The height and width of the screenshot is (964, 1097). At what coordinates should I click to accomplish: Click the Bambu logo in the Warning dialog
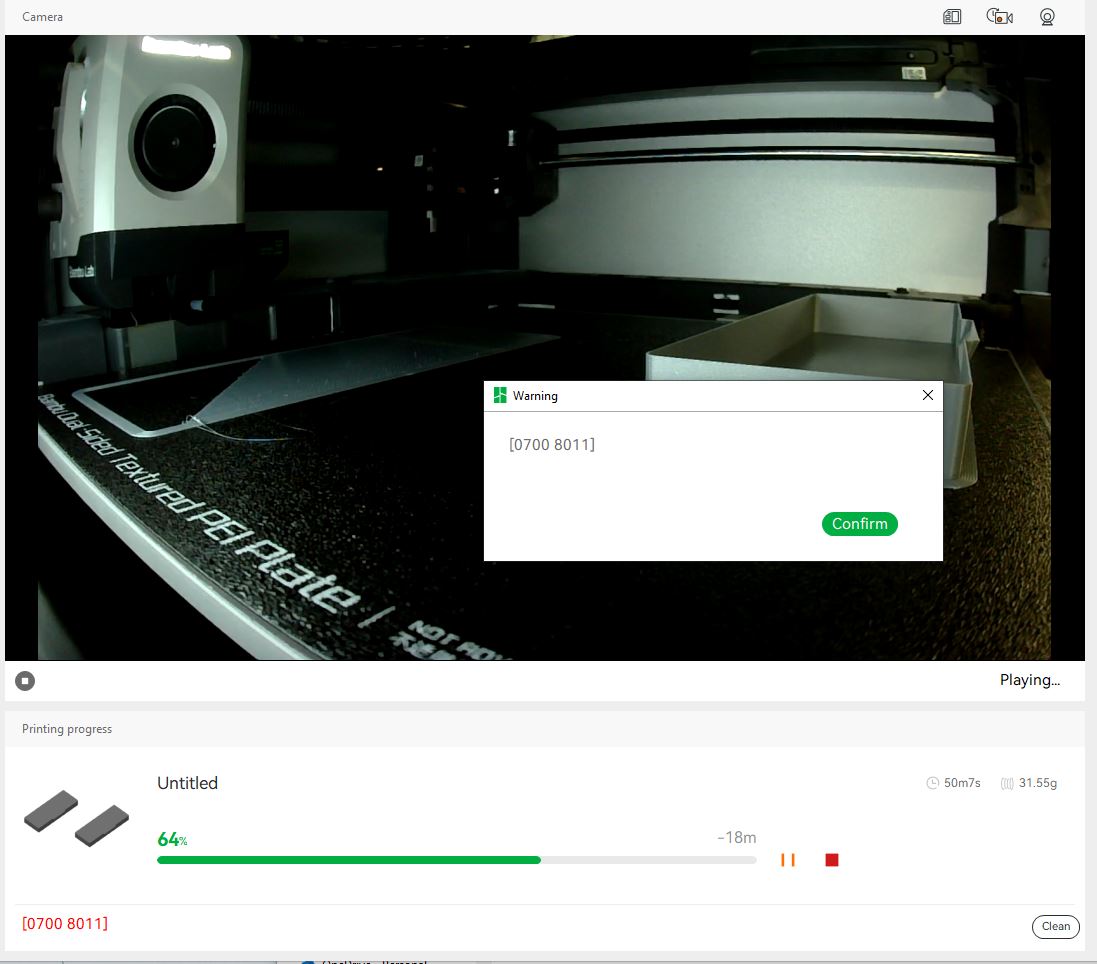point(499,395)
